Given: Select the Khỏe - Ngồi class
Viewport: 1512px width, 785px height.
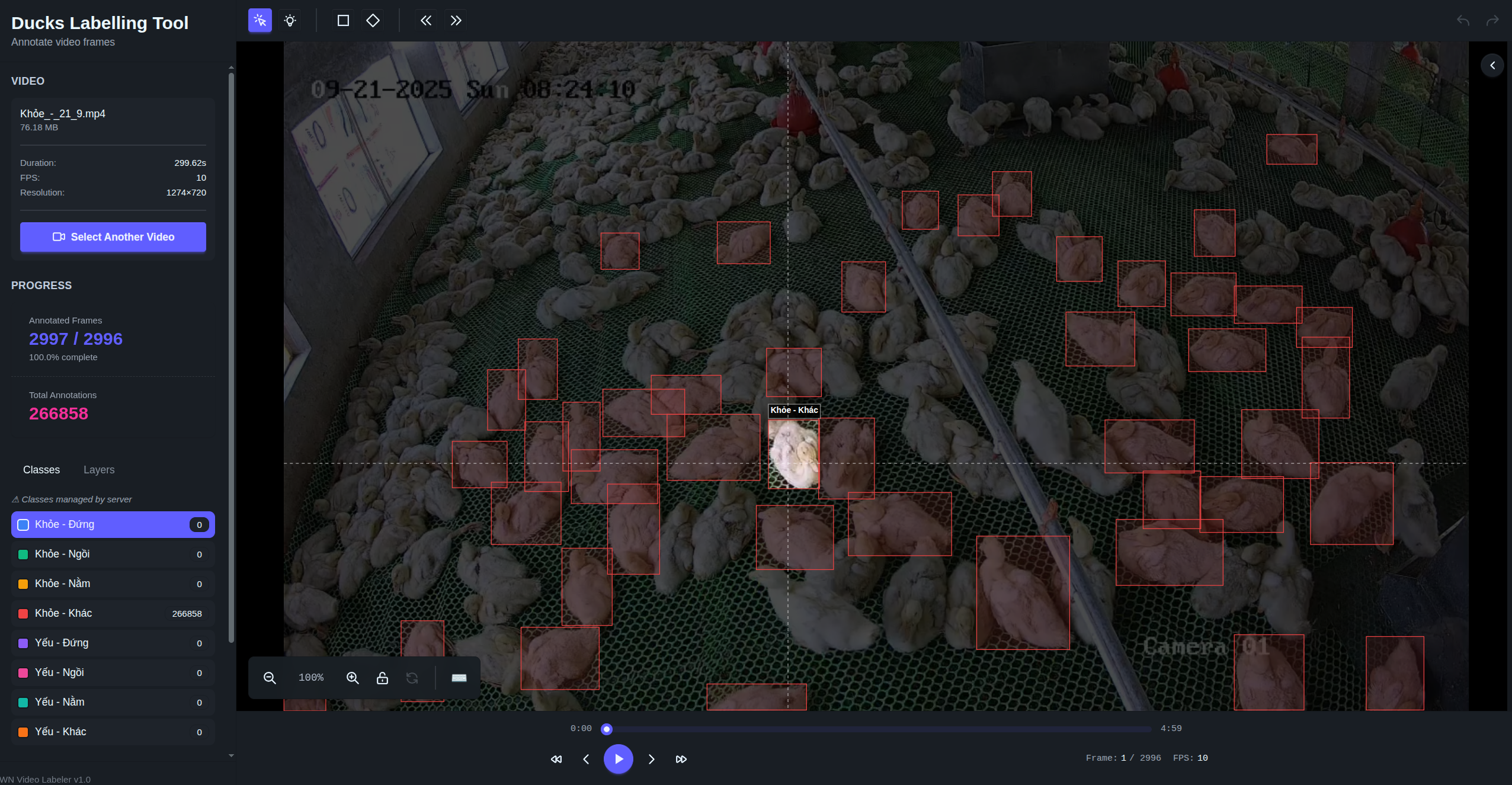Looking at the screenshot, I should pos(113,554).
